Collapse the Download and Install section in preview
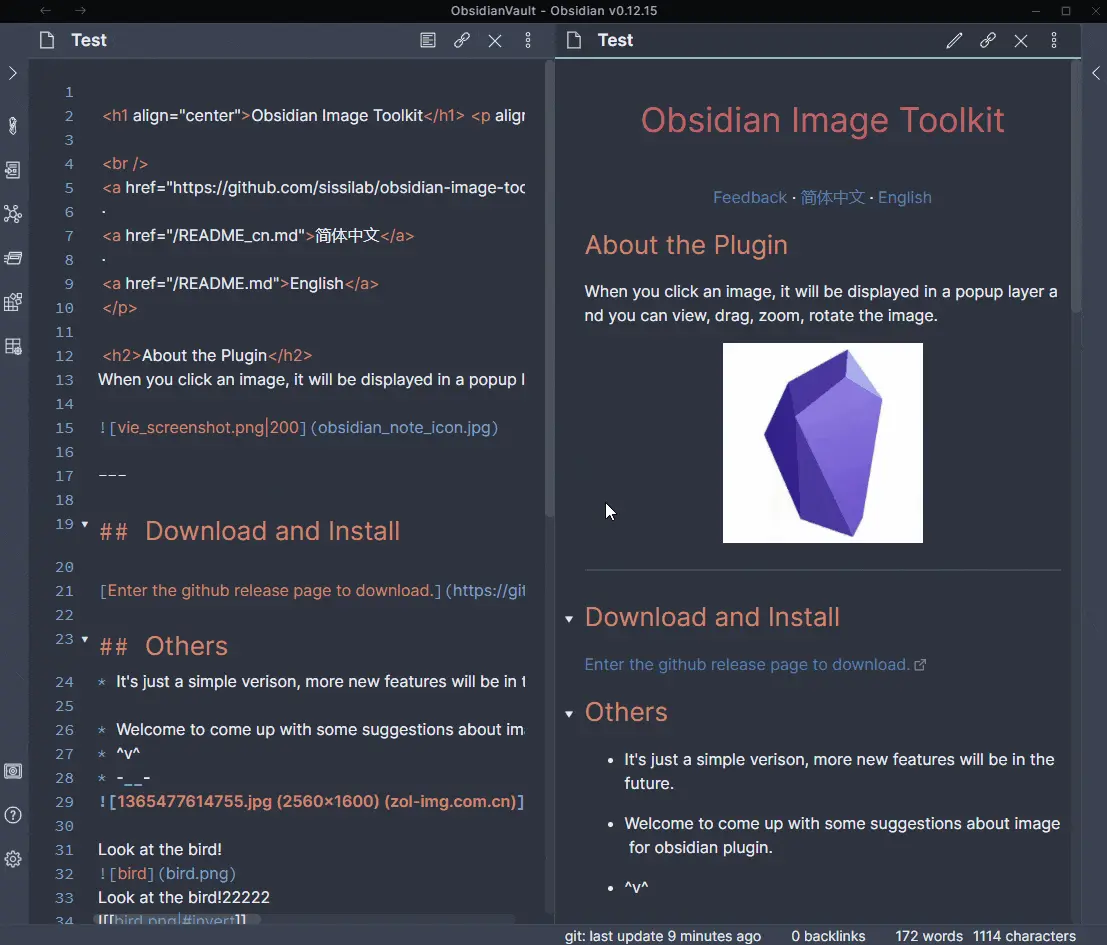The height and width of the screenshot is (945, 1107). (569, 619)
